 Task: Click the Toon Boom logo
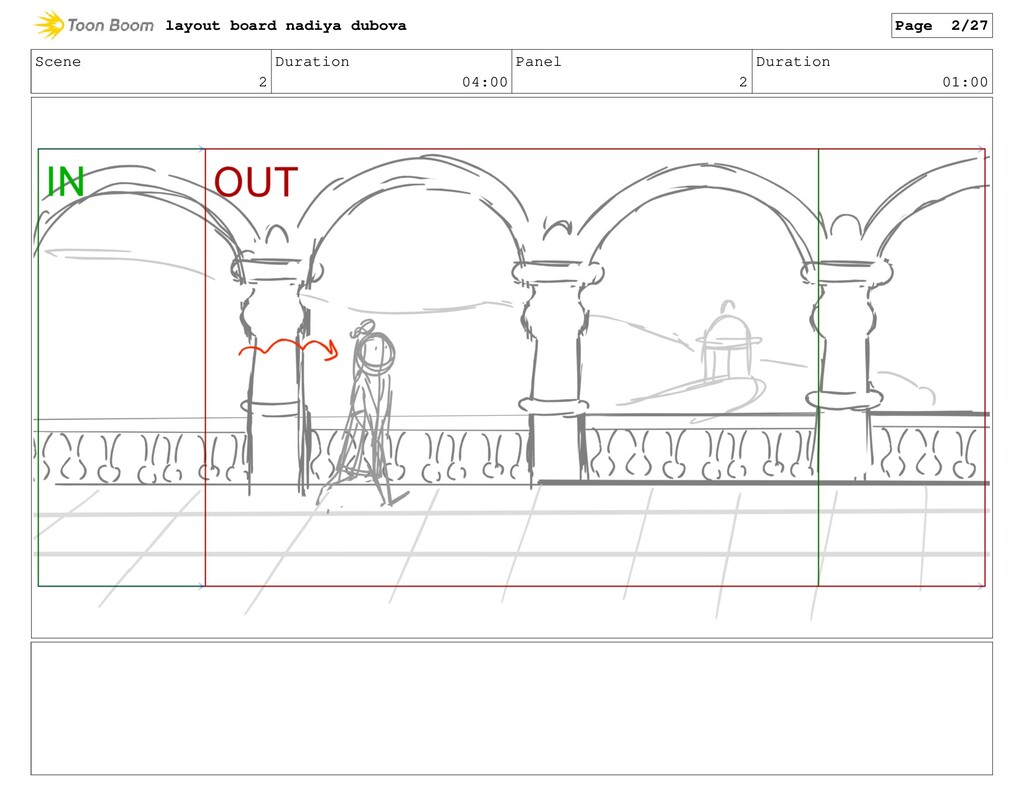click(x=94, y=25)
